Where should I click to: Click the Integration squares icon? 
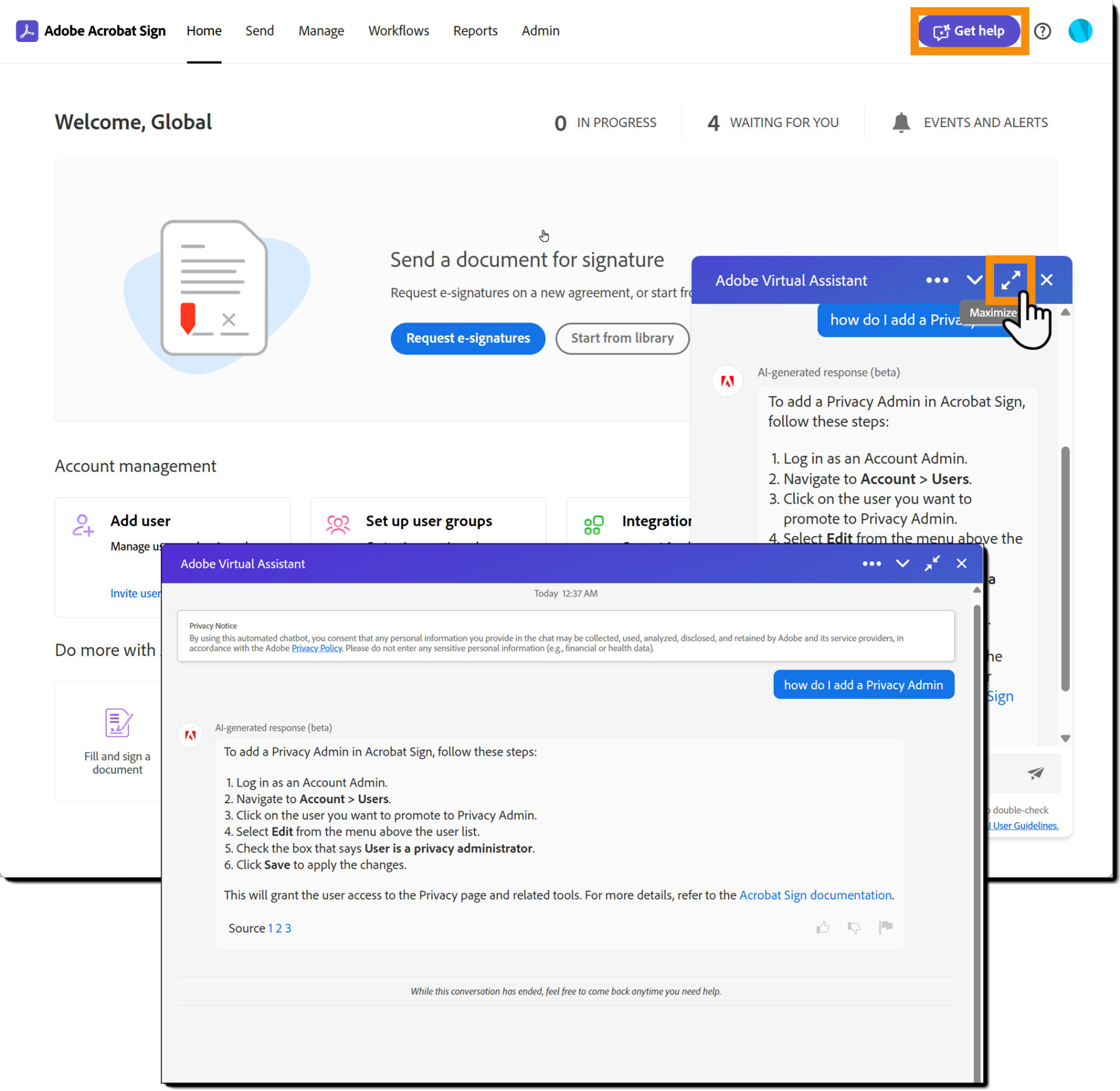[593, 525]
